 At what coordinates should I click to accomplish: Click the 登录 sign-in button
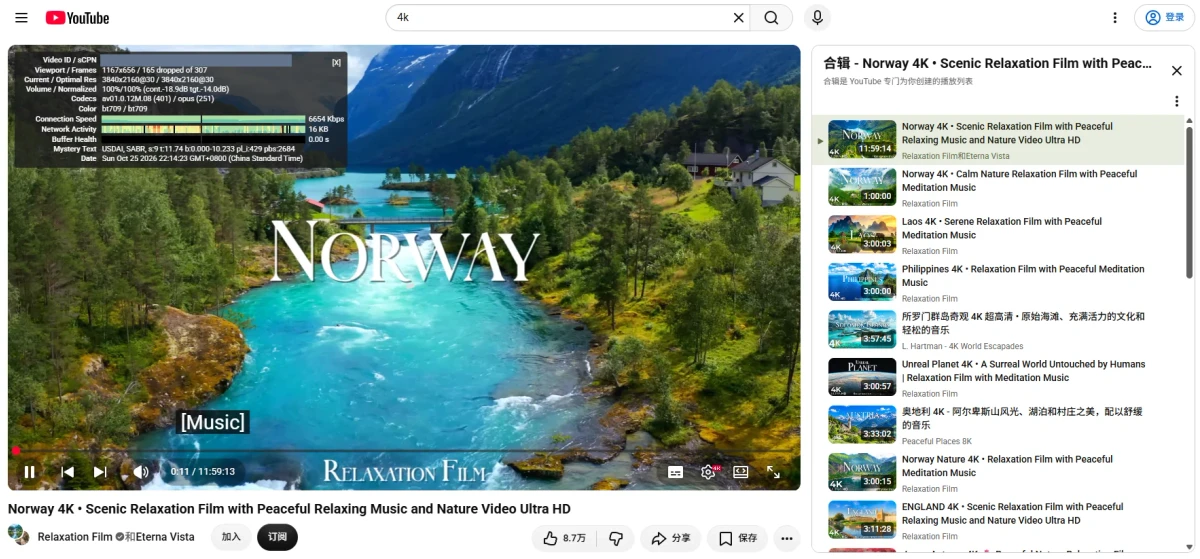1164,18
